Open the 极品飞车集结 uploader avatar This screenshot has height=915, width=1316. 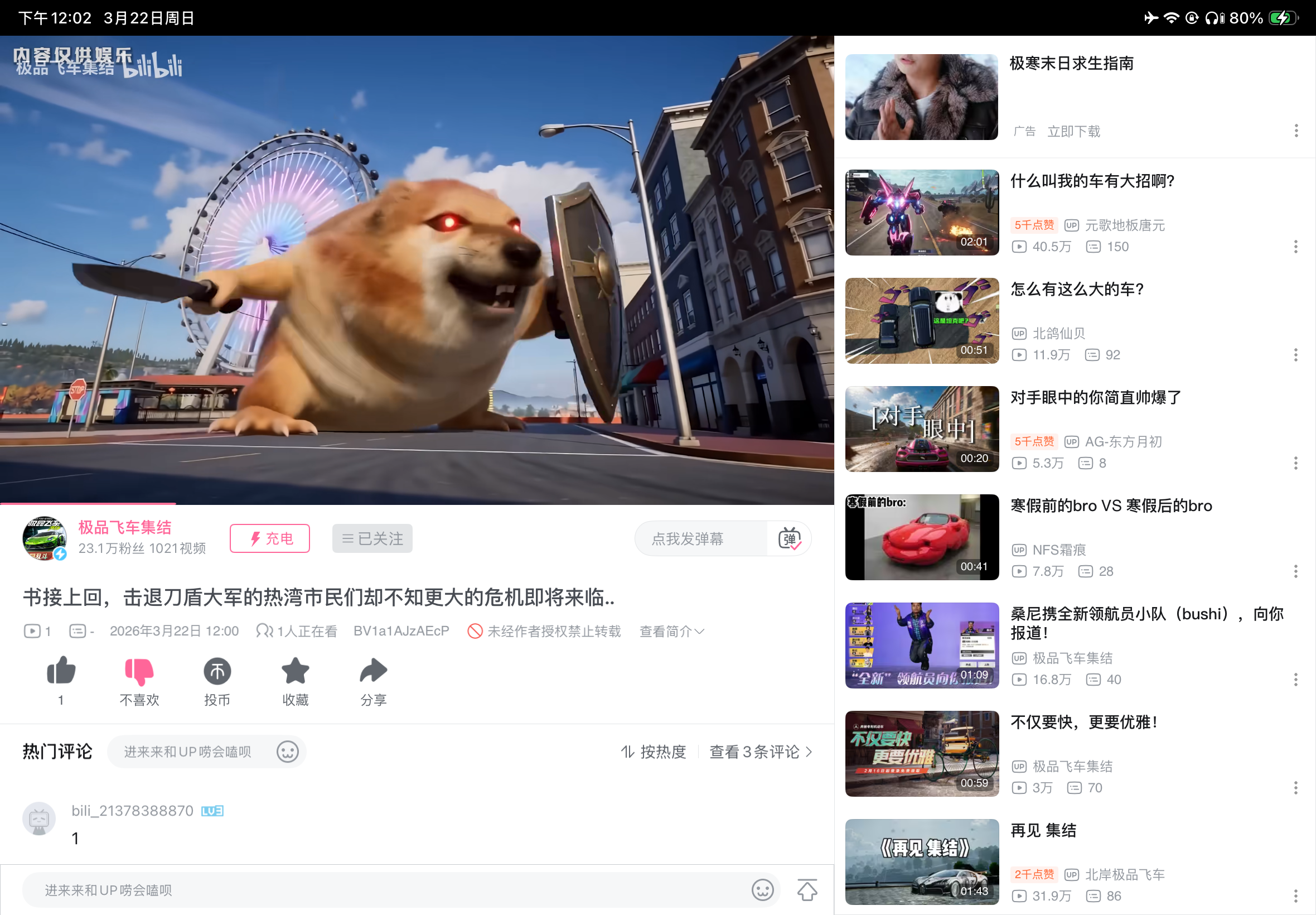tap(45, 538)
